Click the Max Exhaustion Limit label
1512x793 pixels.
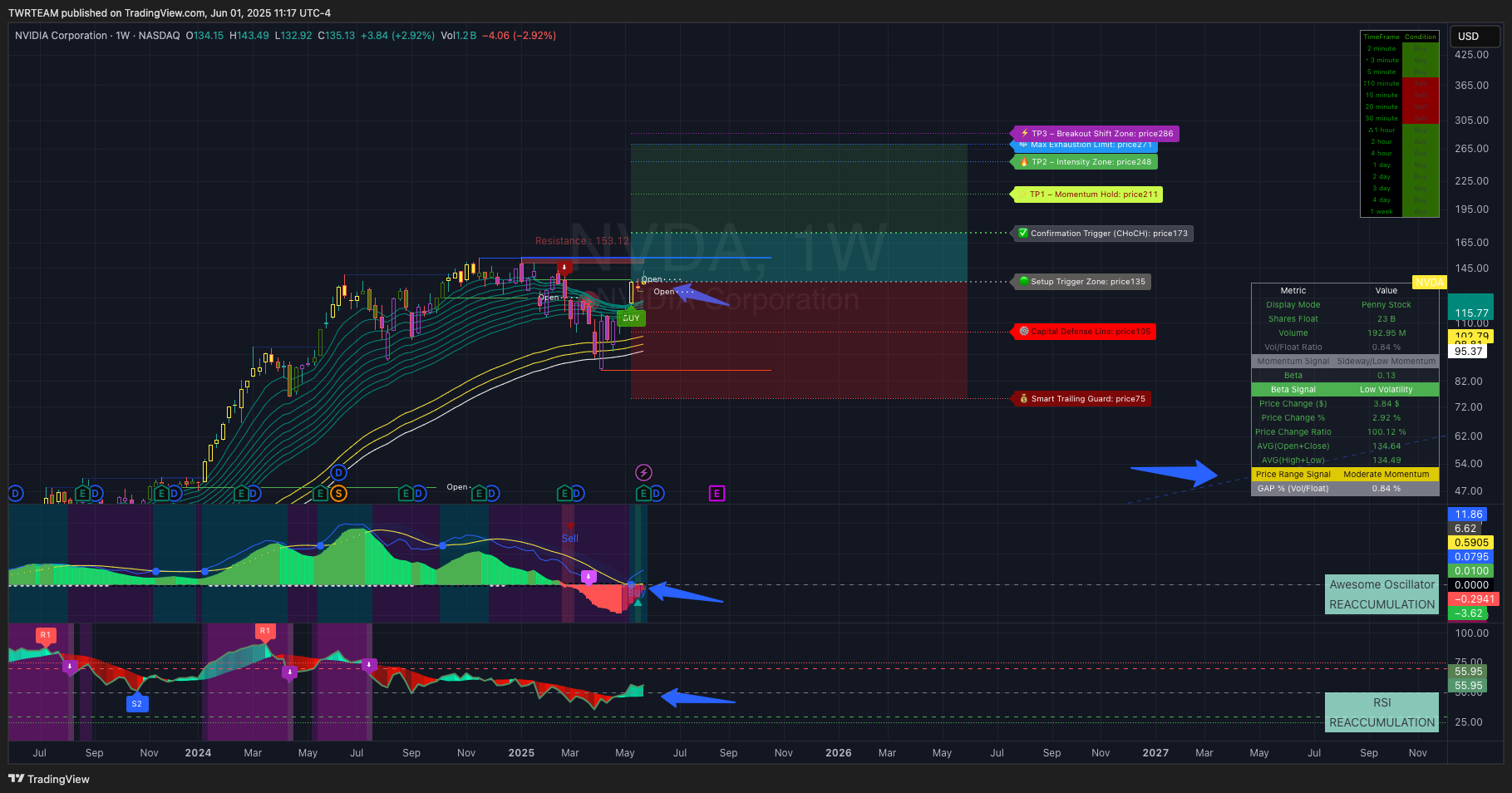(1085, 145)
